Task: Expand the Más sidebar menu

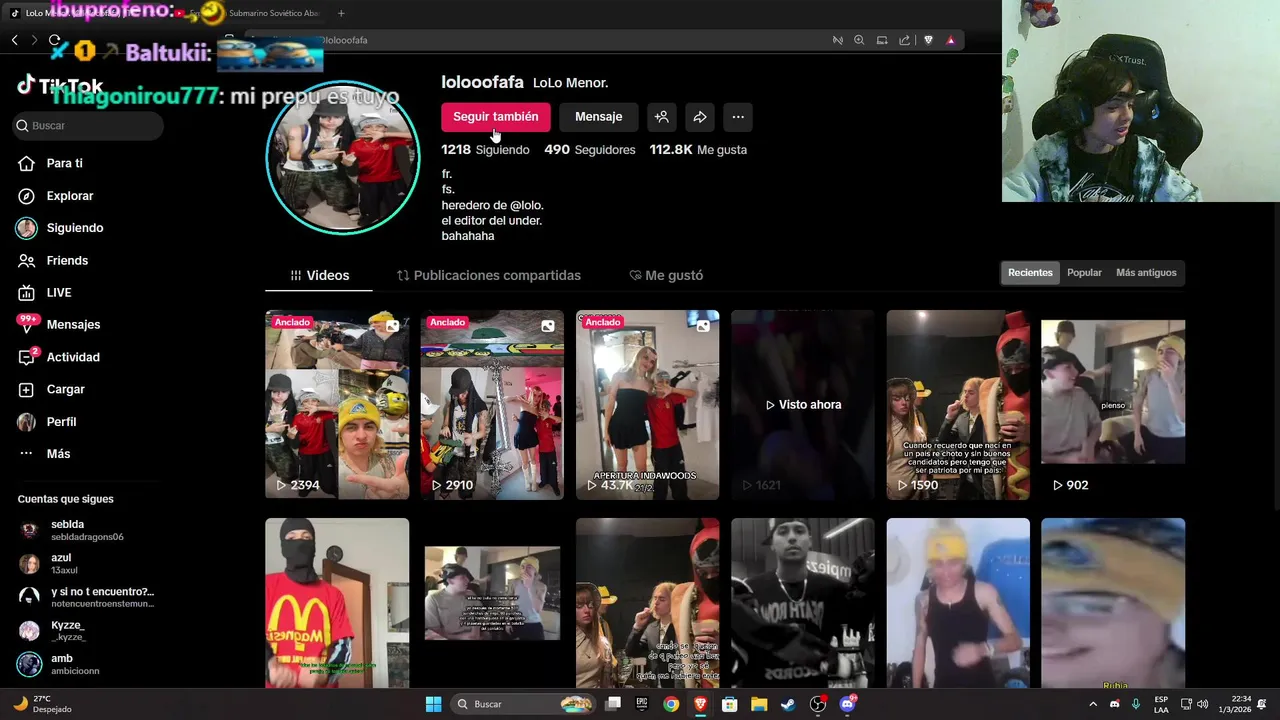Action: (x=58, y=454)
